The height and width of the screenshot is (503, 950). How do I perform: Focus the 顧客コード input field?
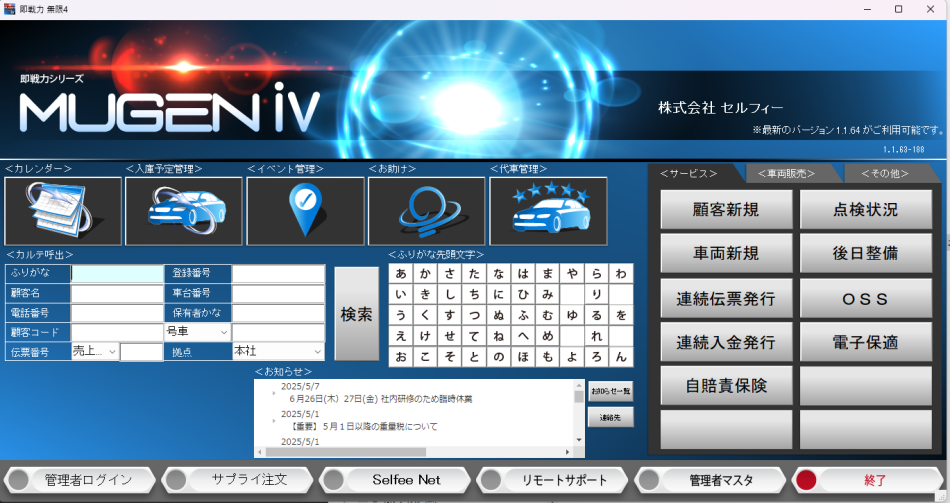(x=118, y=332)
